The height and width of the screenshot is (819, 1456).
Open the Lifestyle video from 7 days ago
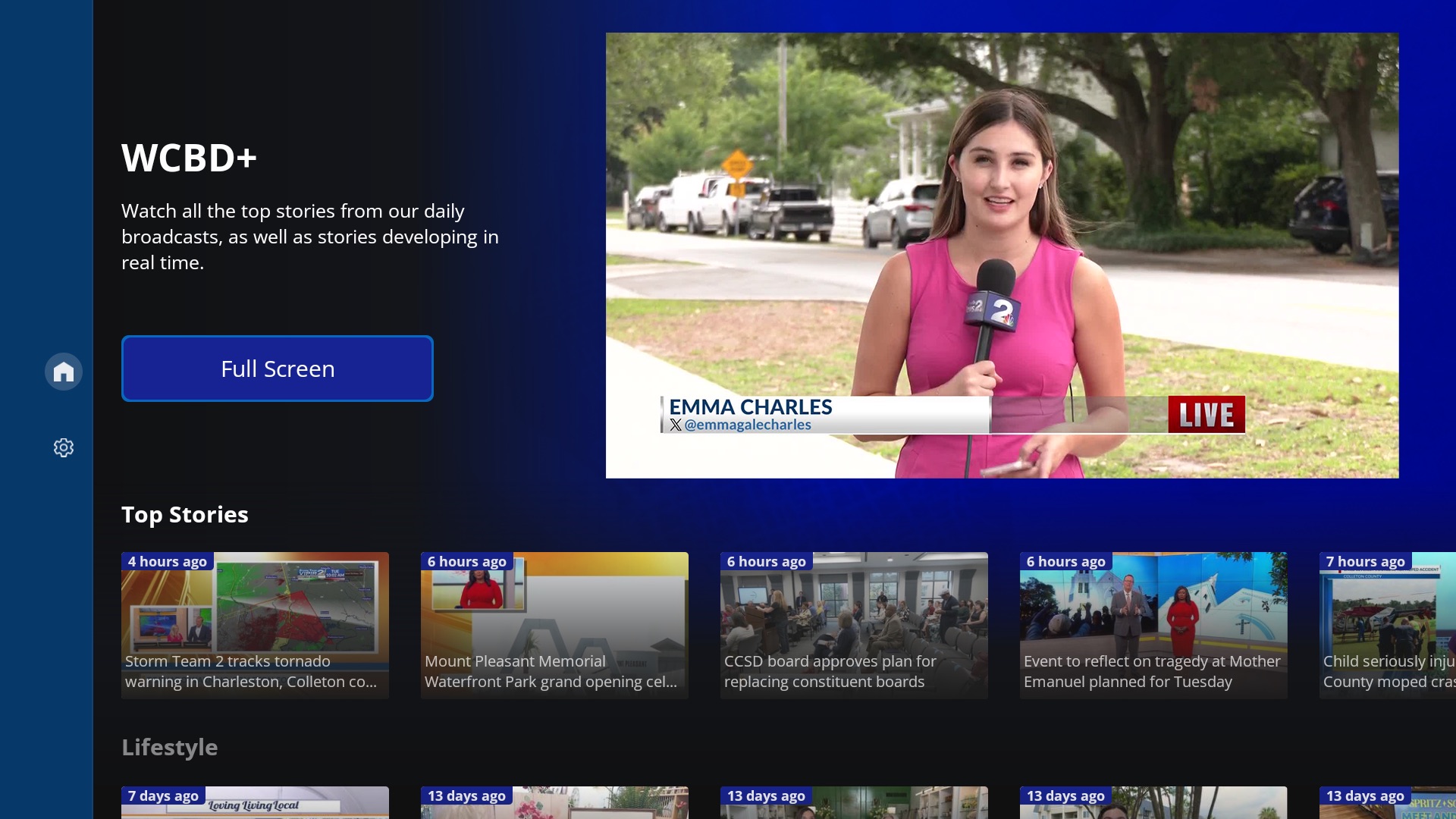(x=255, y=802)
